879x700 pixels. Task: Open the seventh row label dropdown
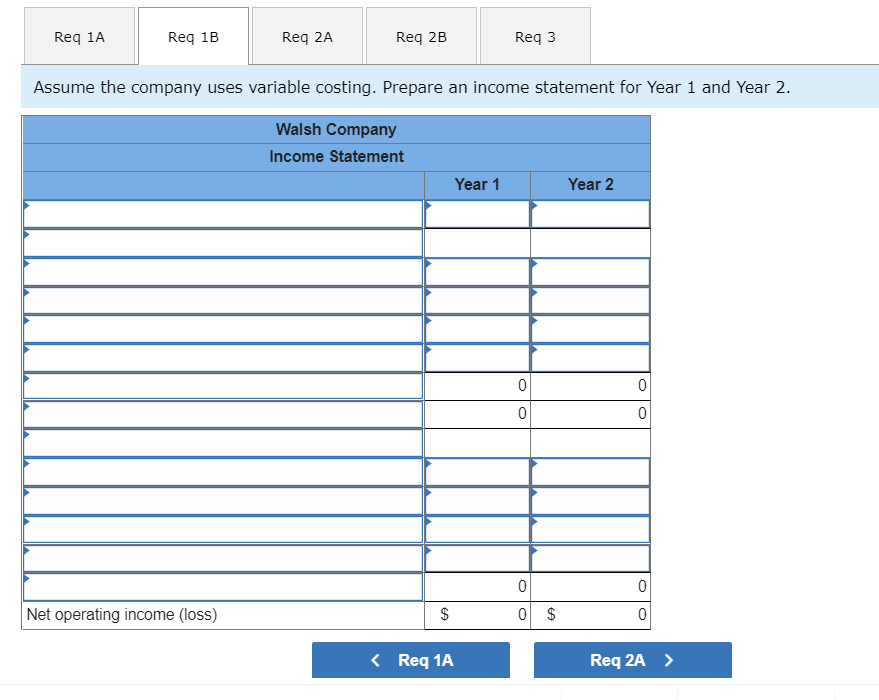click(223, 386)
